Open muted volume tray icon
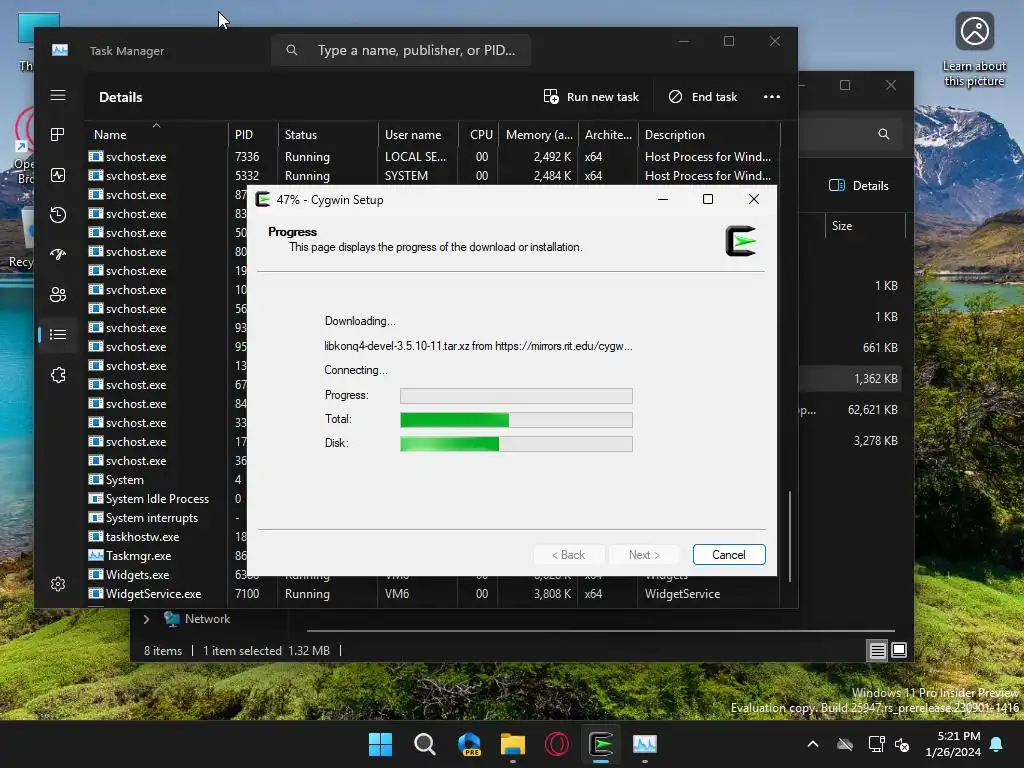 902,744
